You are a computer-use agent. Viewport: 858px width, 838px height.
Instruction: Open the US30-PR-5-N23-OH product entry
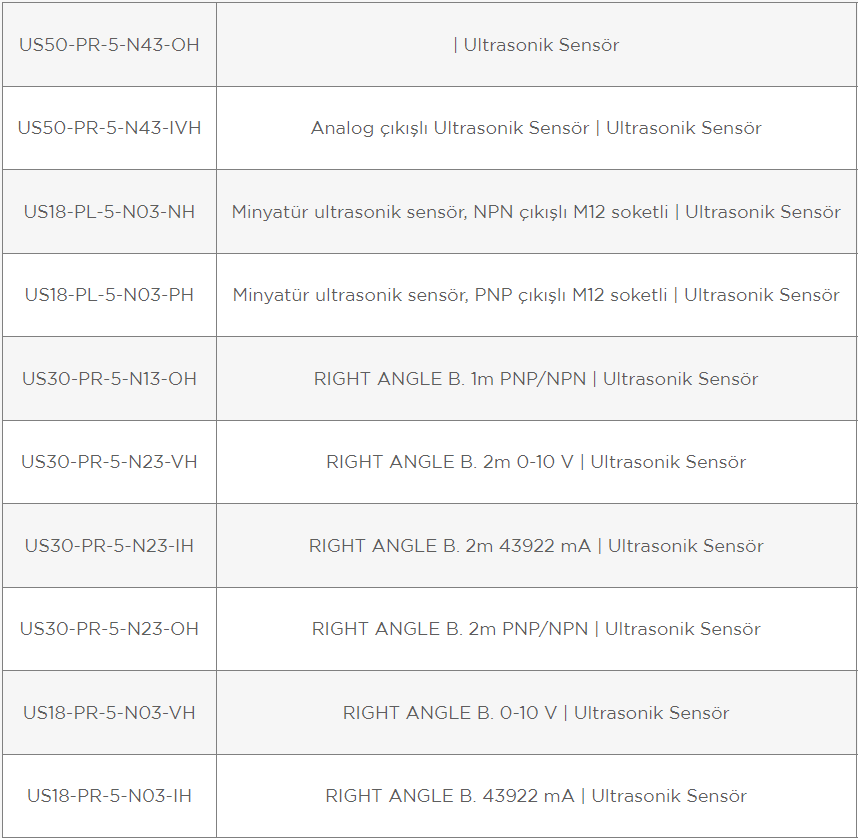click(109, 629)
